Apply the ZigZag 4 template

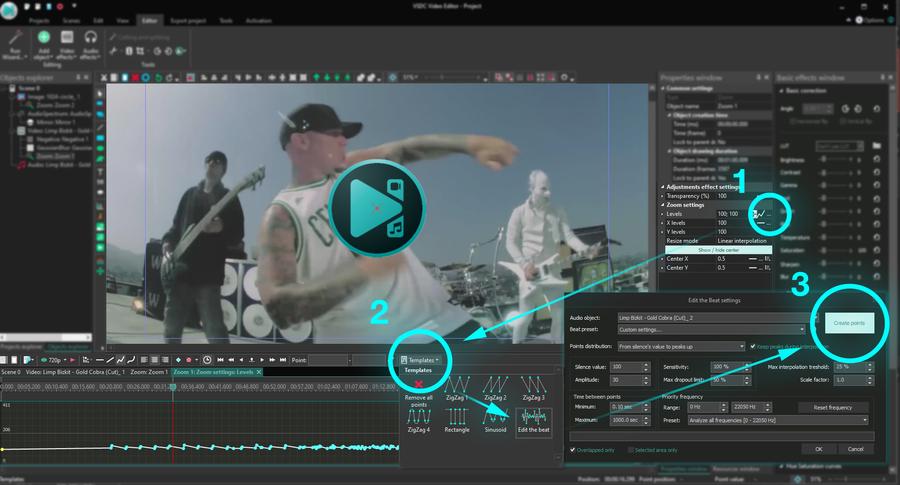coord(418,421)
